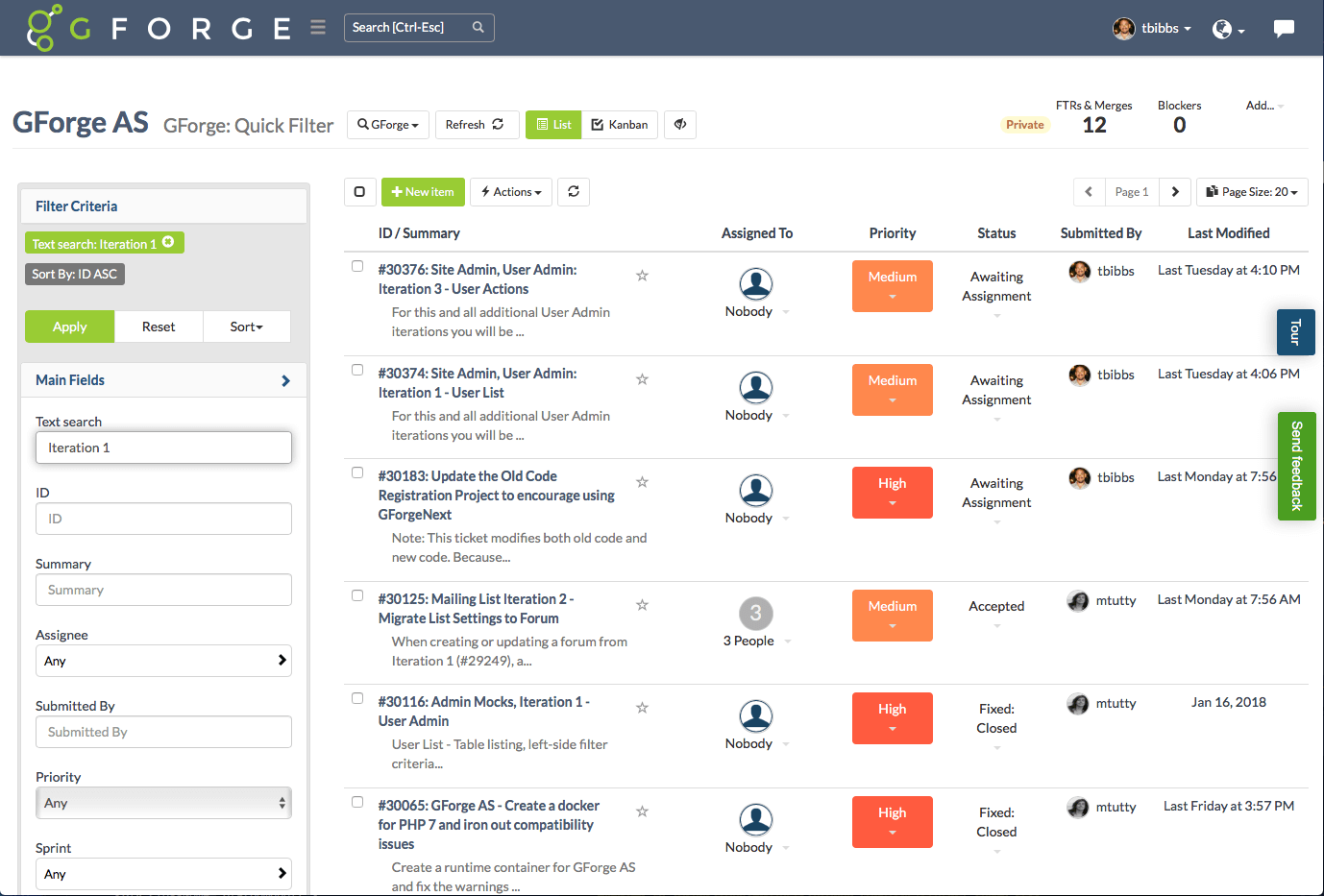Expand the Assignee Any selector
Image resolution: width=1324 pixels, height=896 pixels.
click(x=284, y=661)
